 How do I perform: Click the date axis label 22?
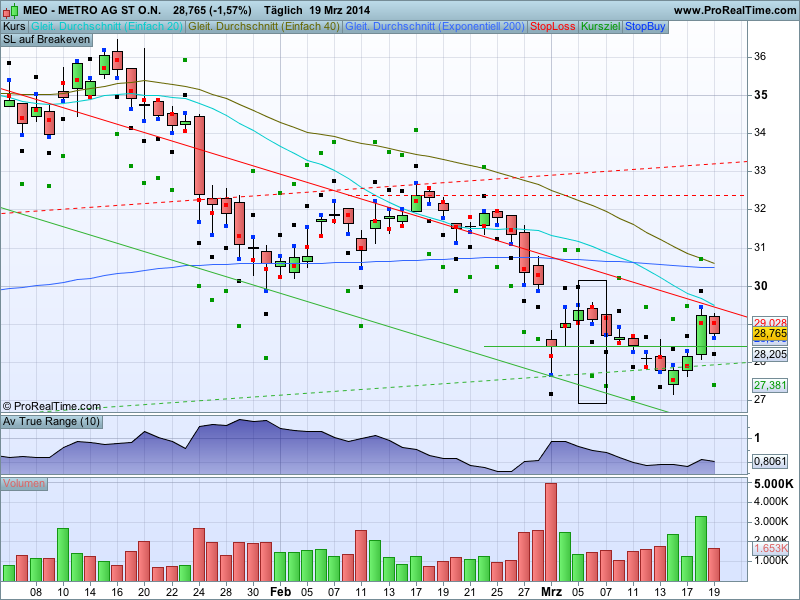coord(171,592)
